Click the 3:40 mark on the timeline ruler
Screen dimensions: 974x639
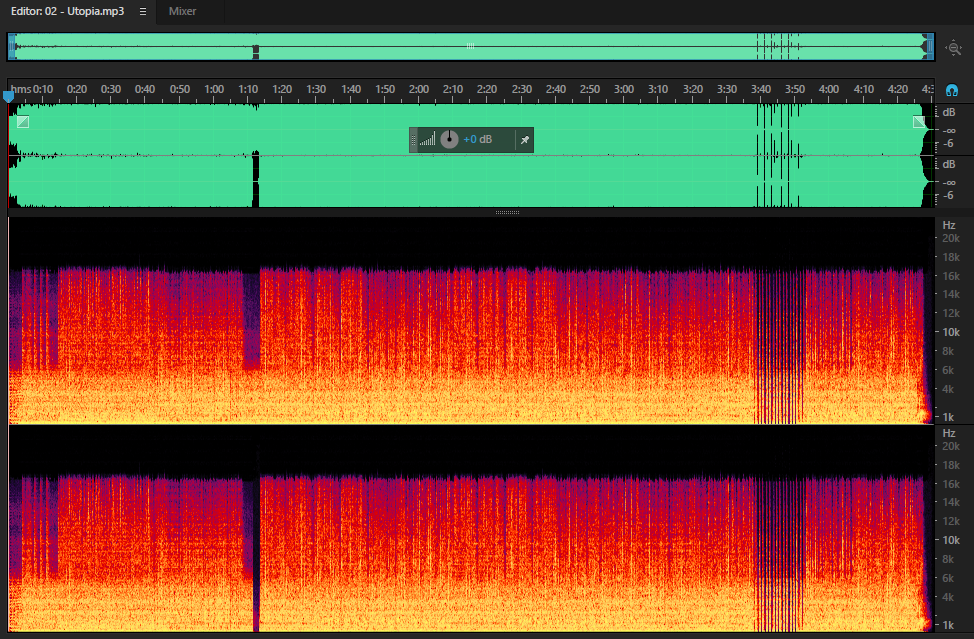pyautogui.click(x=760, y=89)
